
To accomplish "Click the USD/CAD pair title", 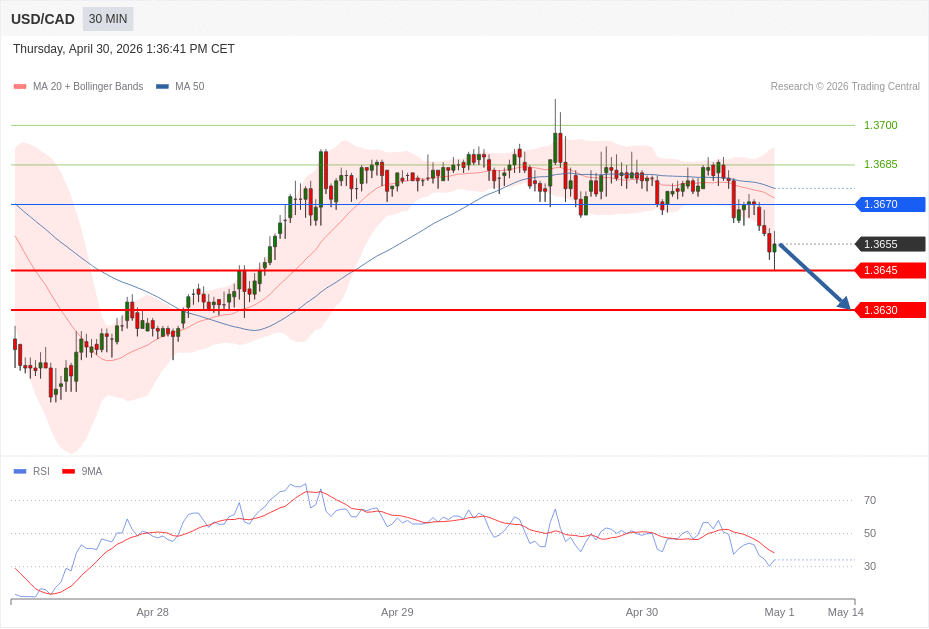I will tap(43, 19).
